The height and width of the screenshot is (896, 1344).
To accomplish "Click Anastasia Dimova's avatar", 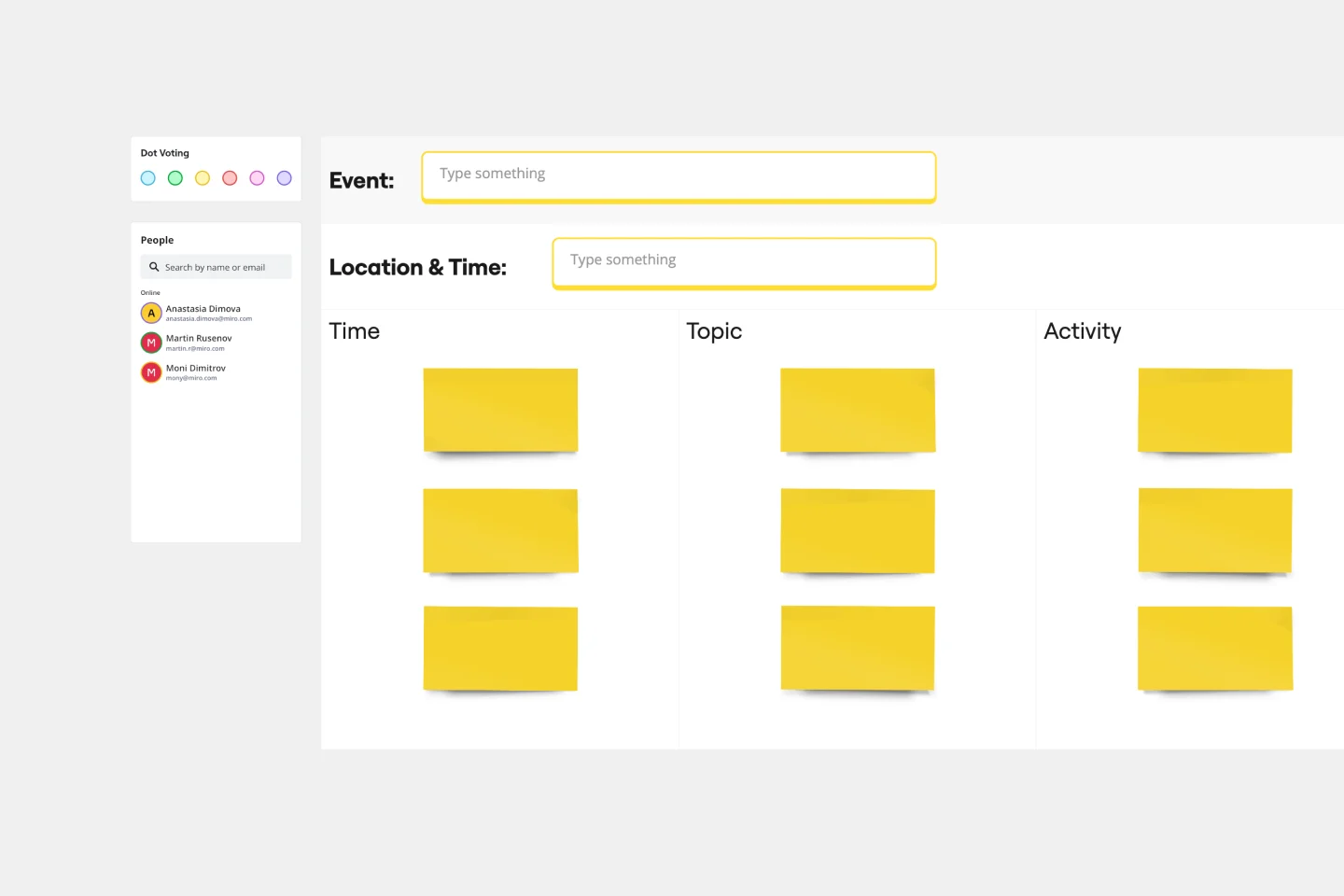I will coord(151,313).
